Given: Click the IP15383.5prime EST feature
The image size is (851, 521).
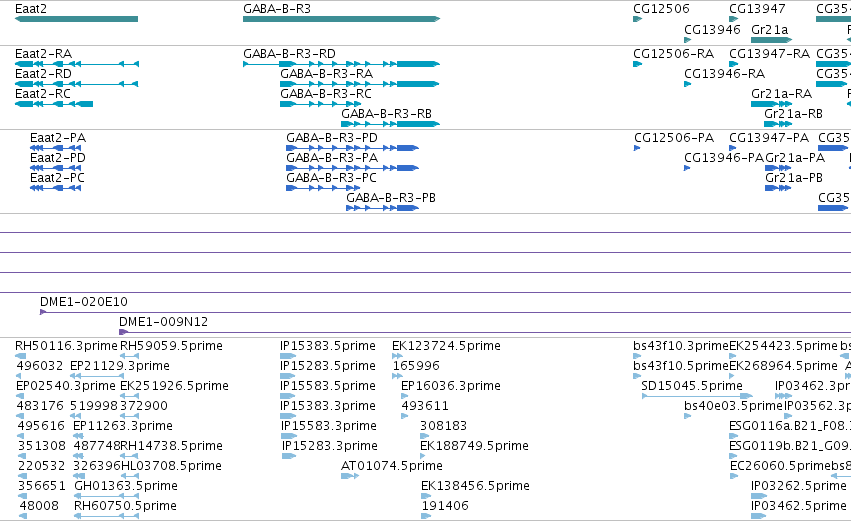Looking at the screenshot, I should click(x=288, y=356).
